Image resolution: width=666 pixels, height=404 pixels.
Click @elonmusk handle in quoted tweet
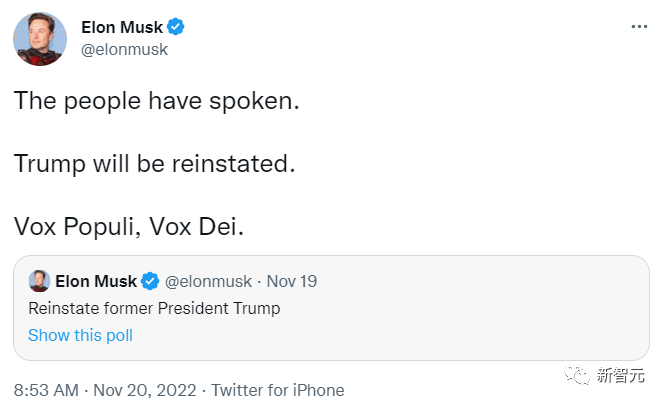(208, 281)
